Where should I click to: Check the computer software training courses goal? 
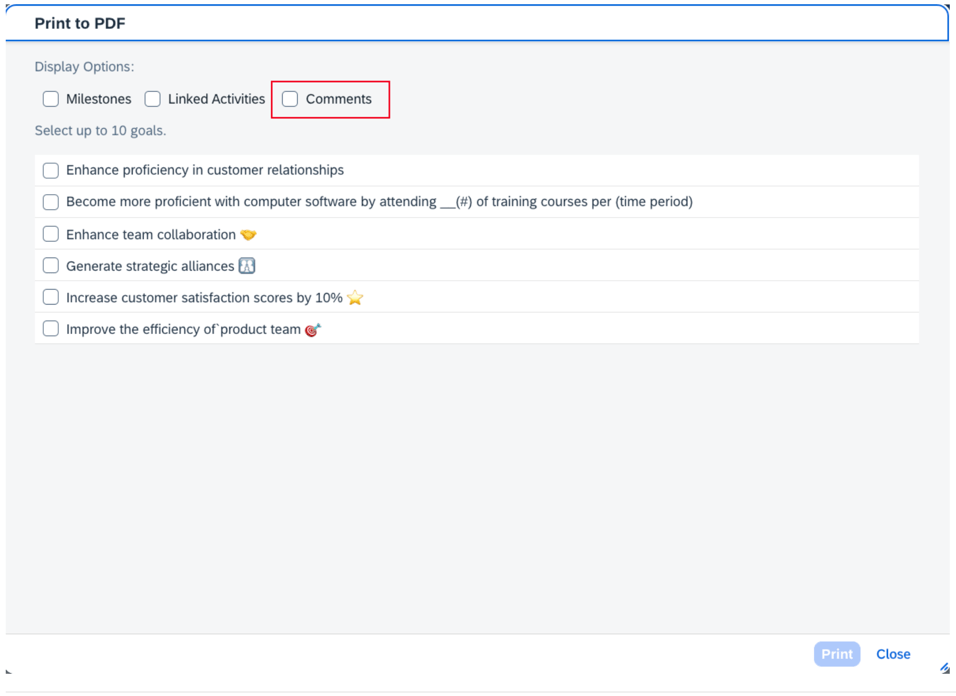click(x=51, y=202)
